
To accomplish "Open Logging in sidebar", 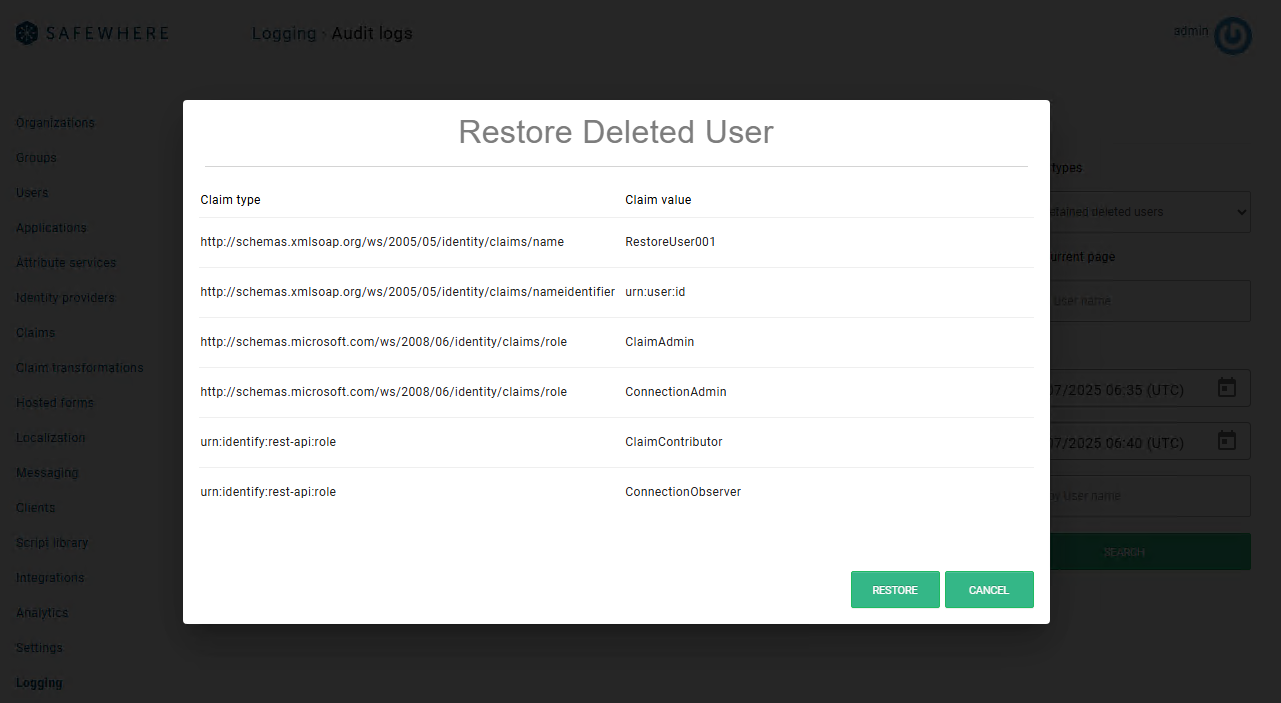I will pyautogui.click(x=39, y=683).
